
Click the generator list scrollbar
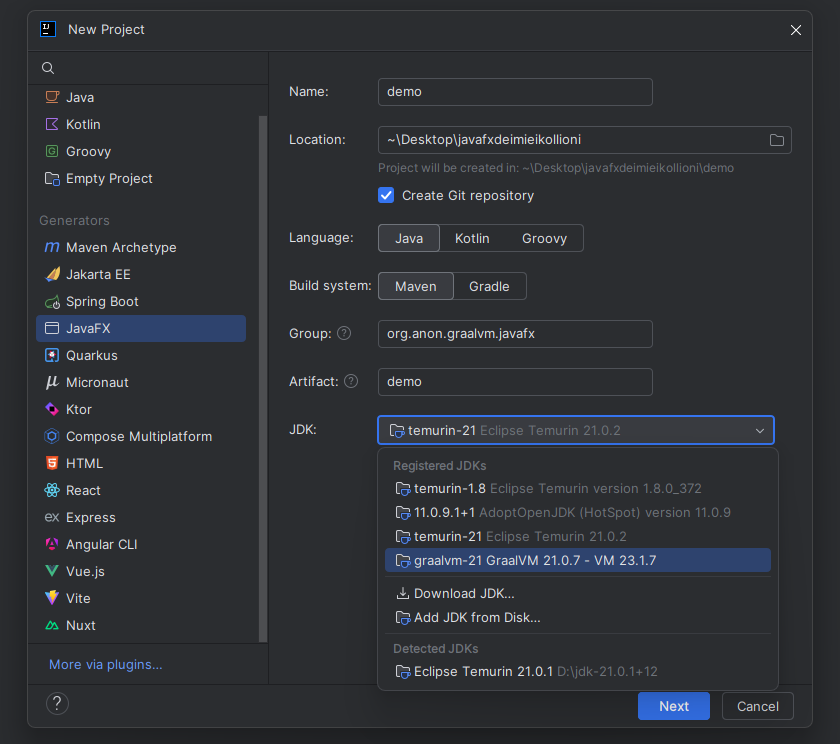tap(262, 379)
